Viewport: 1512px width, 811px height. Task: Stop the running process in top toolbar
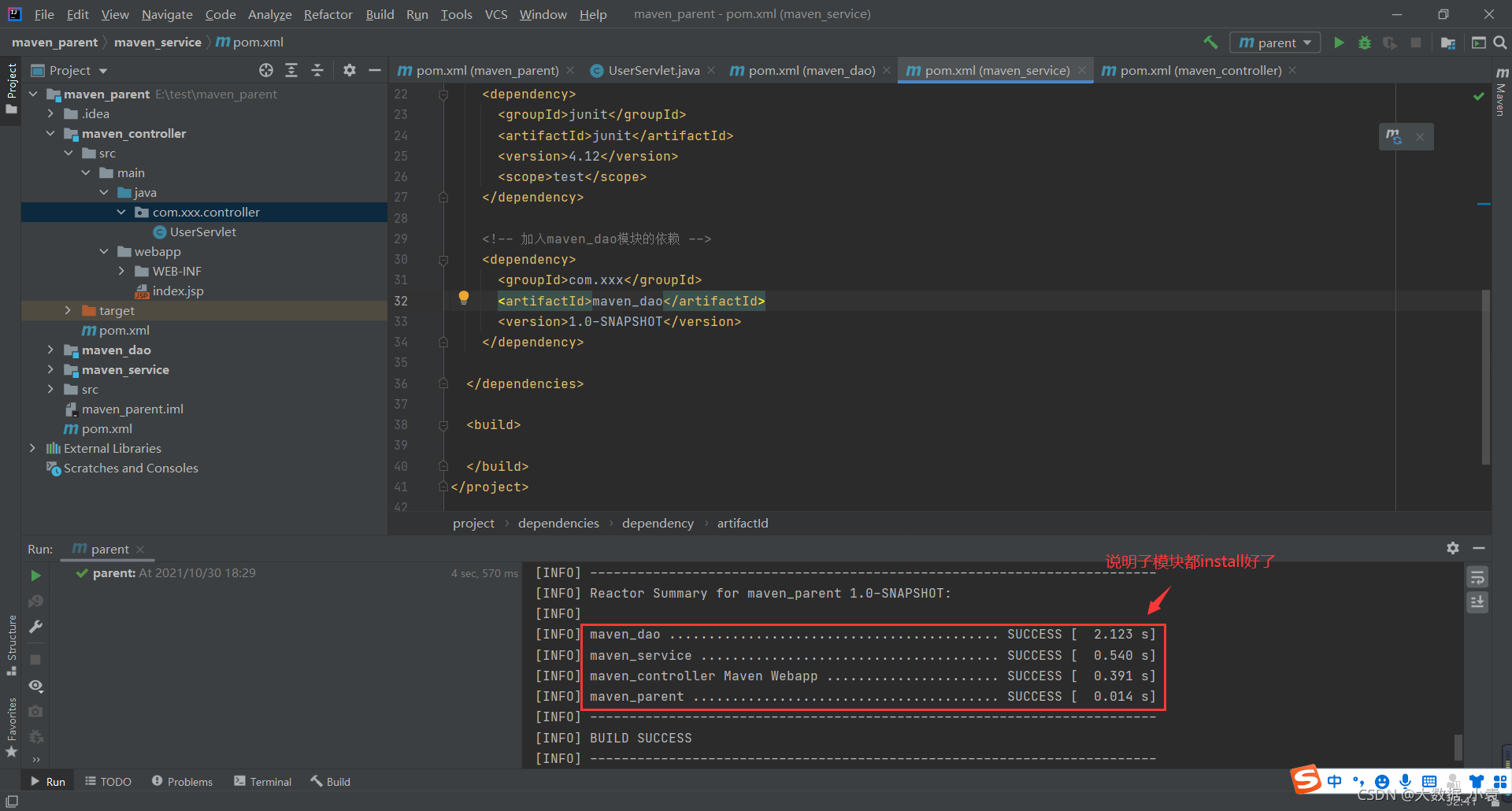[1416, 43]
